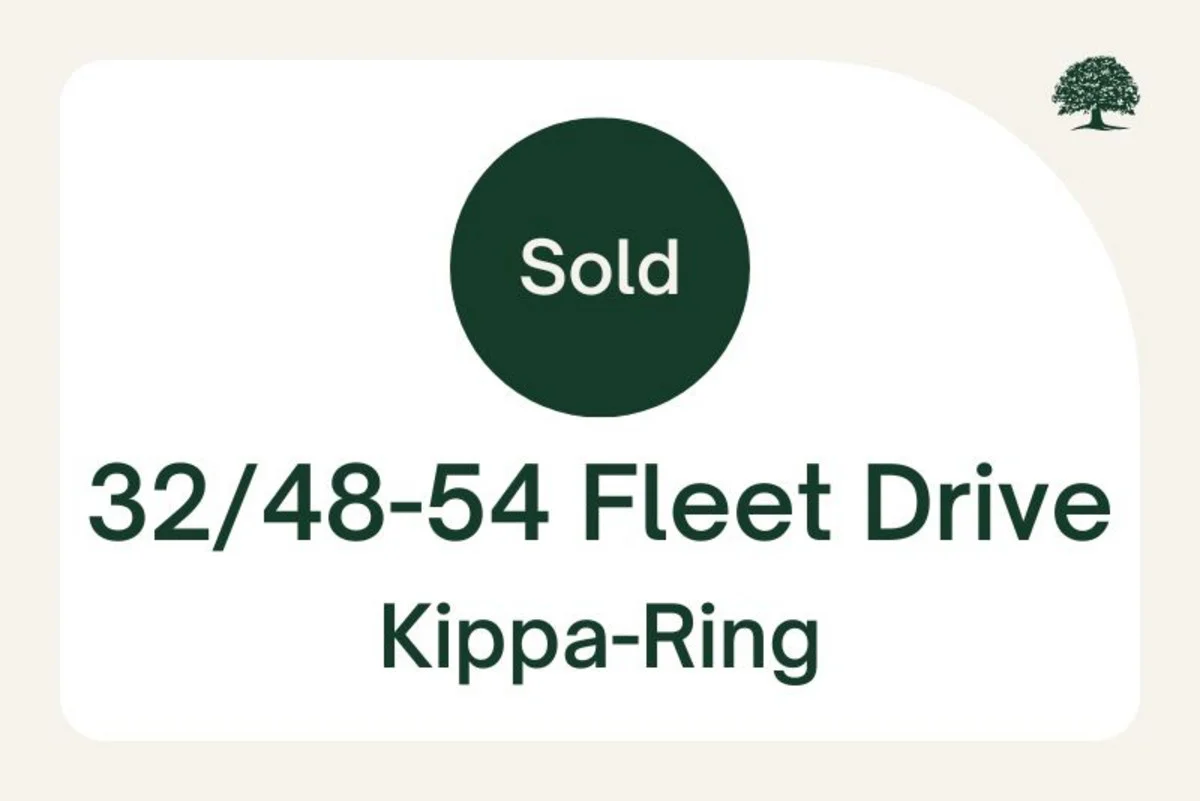Click the tree logo's trunk

coord(1097,118)
